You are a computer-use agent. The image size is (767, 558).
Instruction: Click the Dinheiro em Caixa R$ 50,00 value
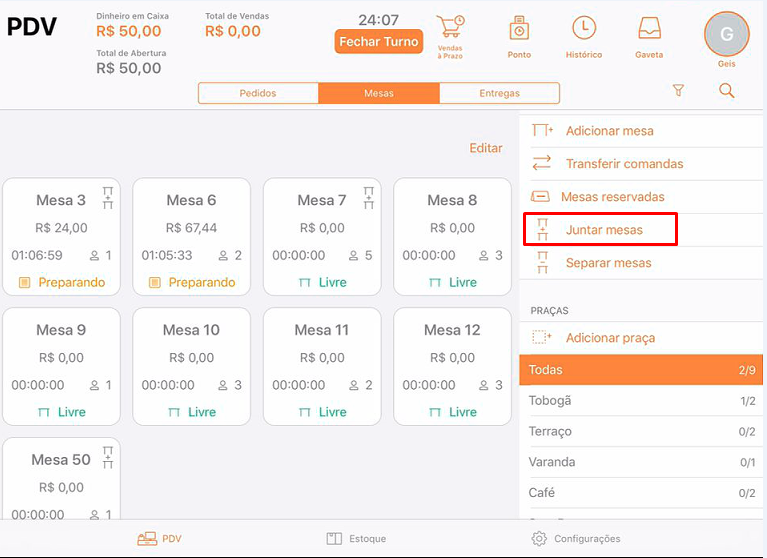[129, 31]
